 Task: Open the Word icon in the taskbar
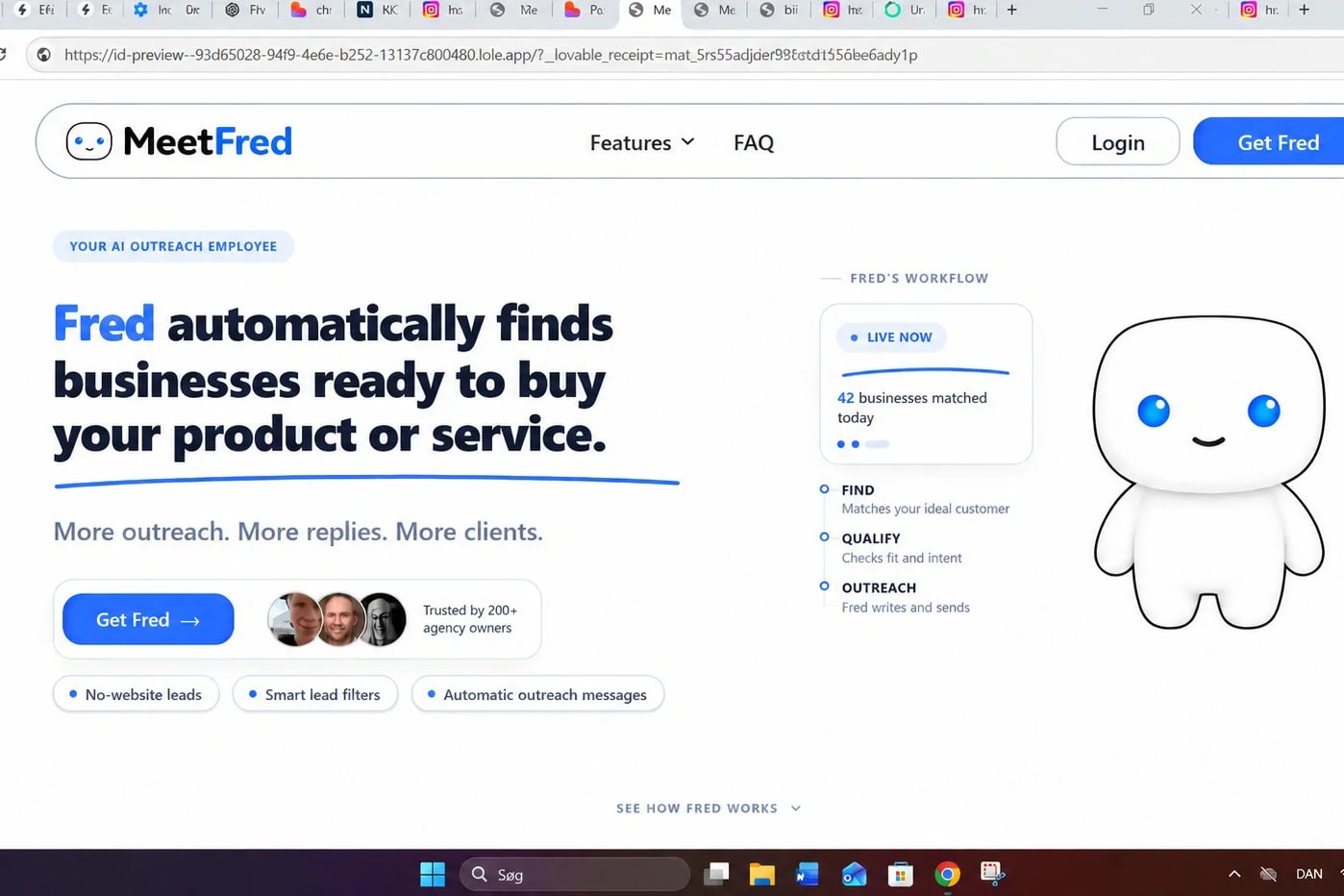[x=808, y=874]
